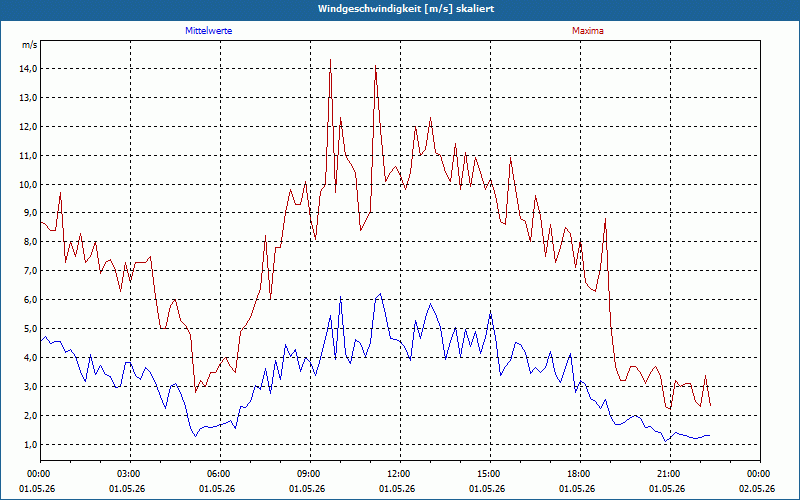Click the 13,0 y-axis value
Screen dimensions: 800x500
tap(28, 98)
